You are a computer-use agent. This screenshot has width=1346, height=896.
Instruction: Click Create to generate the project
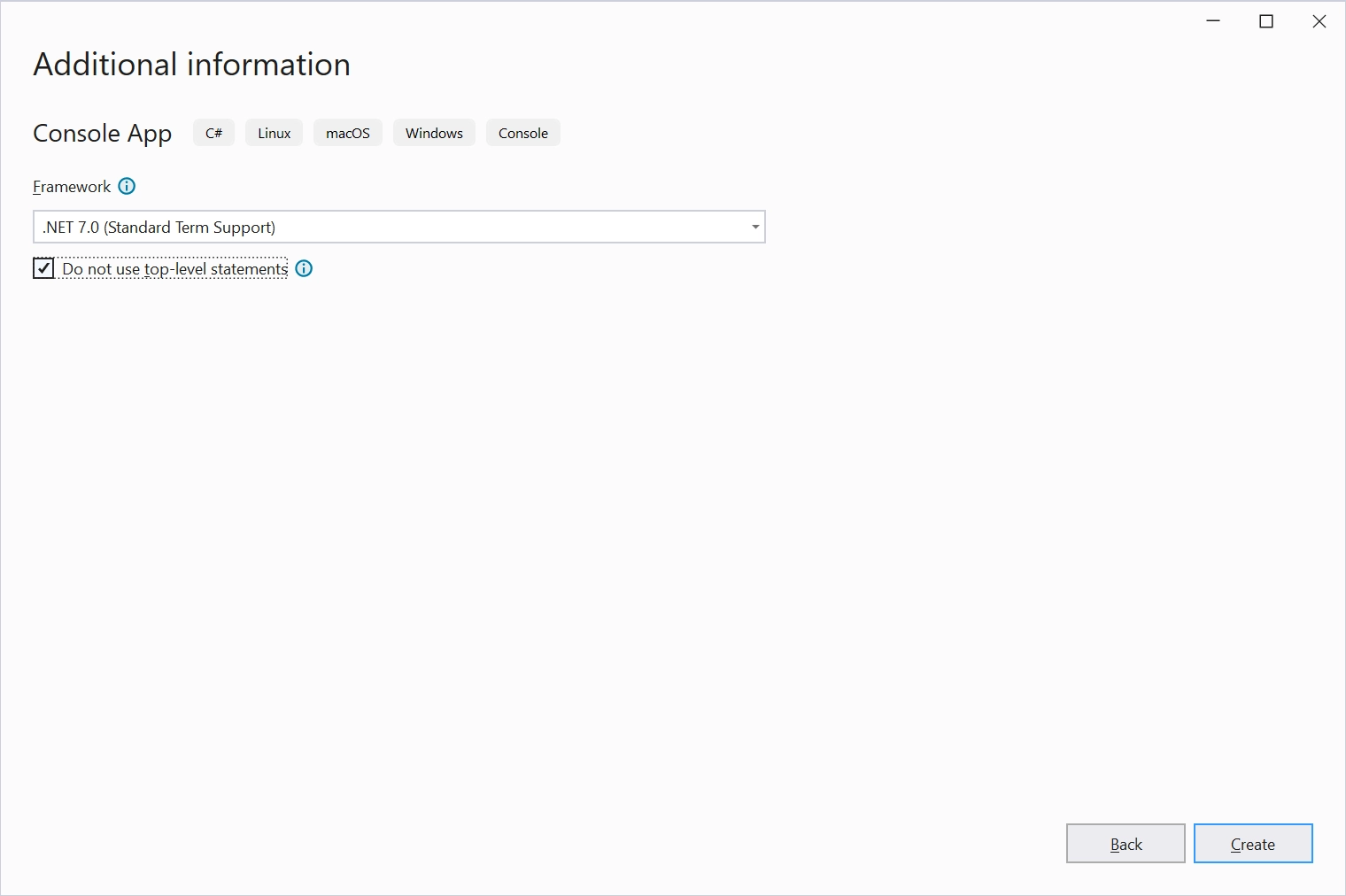pos(1253,844)
